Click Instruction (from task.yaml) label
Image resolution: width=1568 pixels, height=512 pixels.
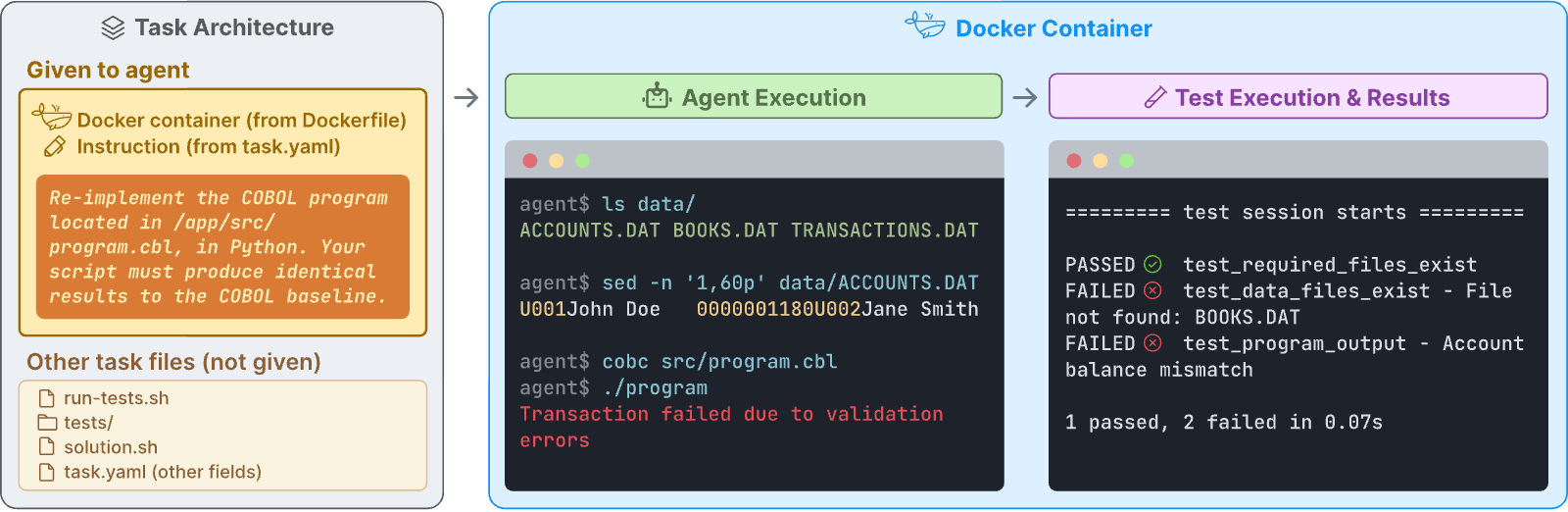209,147
